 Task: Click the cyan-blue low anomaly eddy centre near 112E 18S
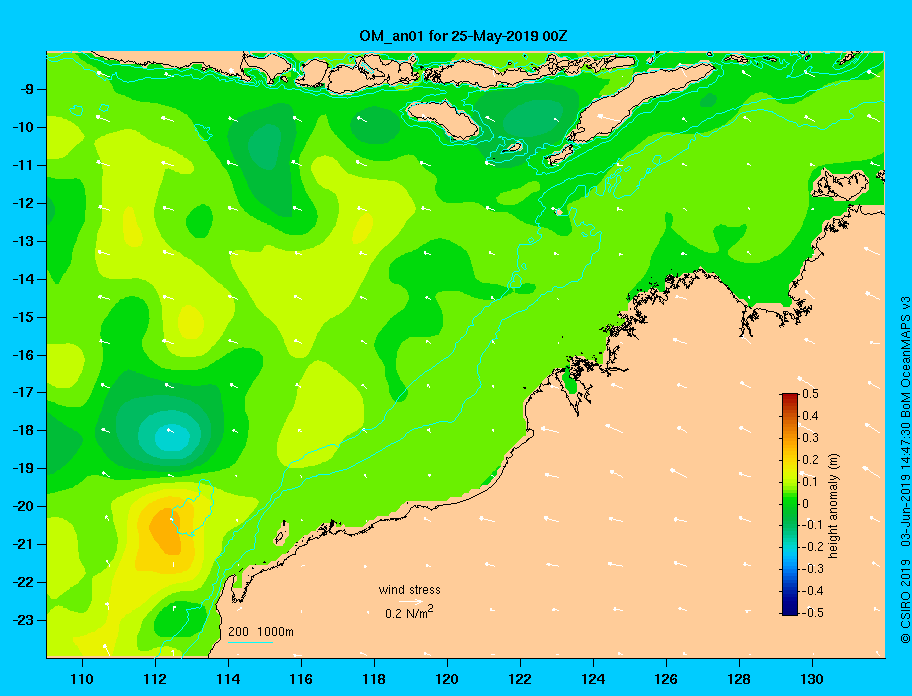[172, 436]
